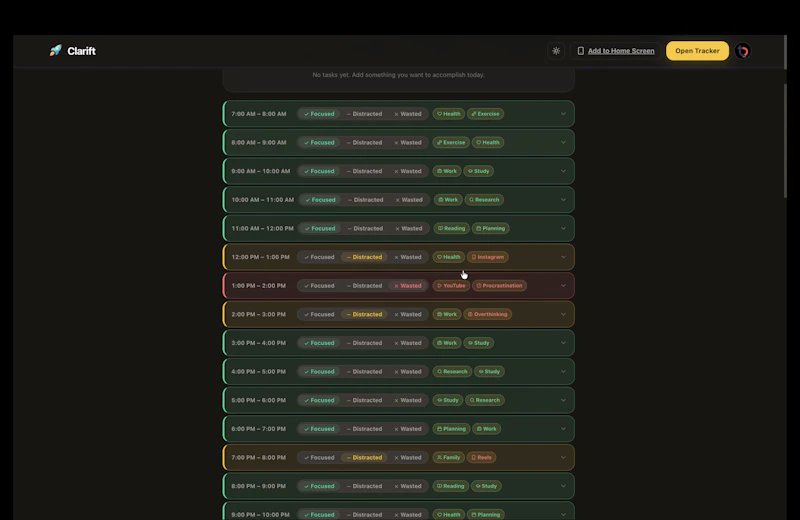
Task: Click Reels tag in 7:00 PM row
Action: pos(481,457)
